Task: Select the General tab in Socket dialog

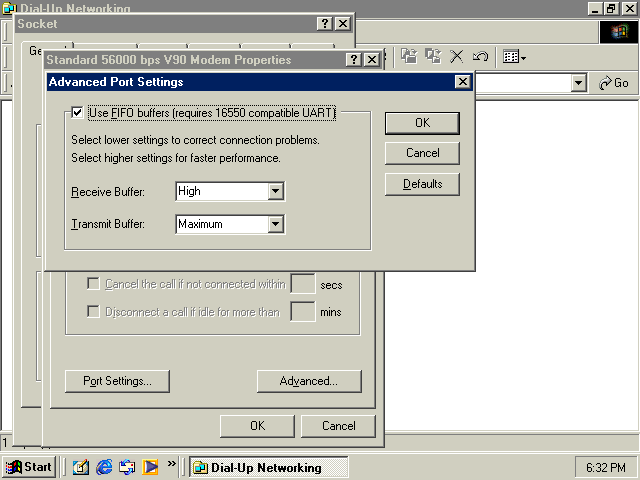Action: point(36,51)
